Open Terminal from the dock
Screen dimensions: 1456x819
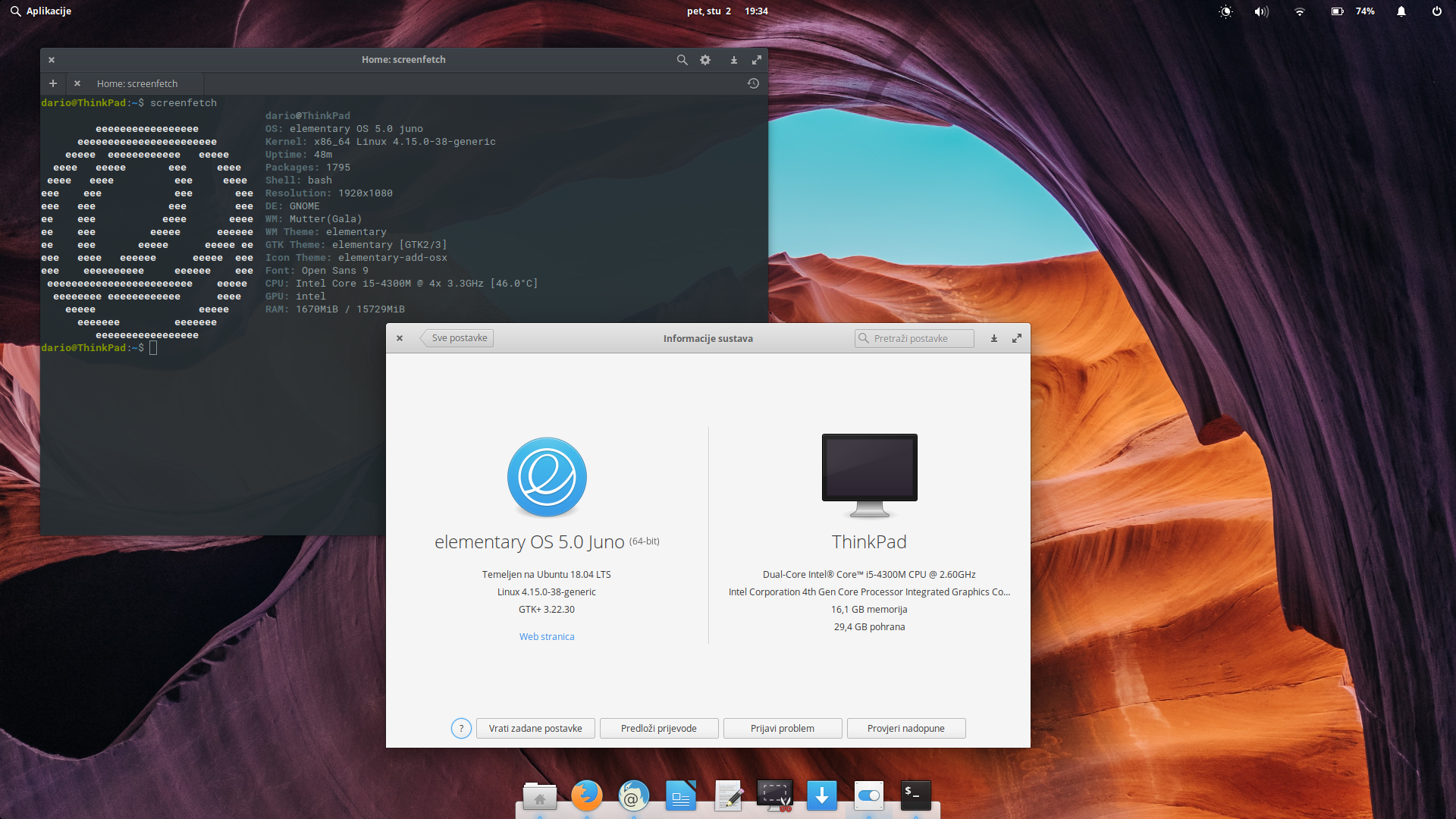click(x=916, y=796)
